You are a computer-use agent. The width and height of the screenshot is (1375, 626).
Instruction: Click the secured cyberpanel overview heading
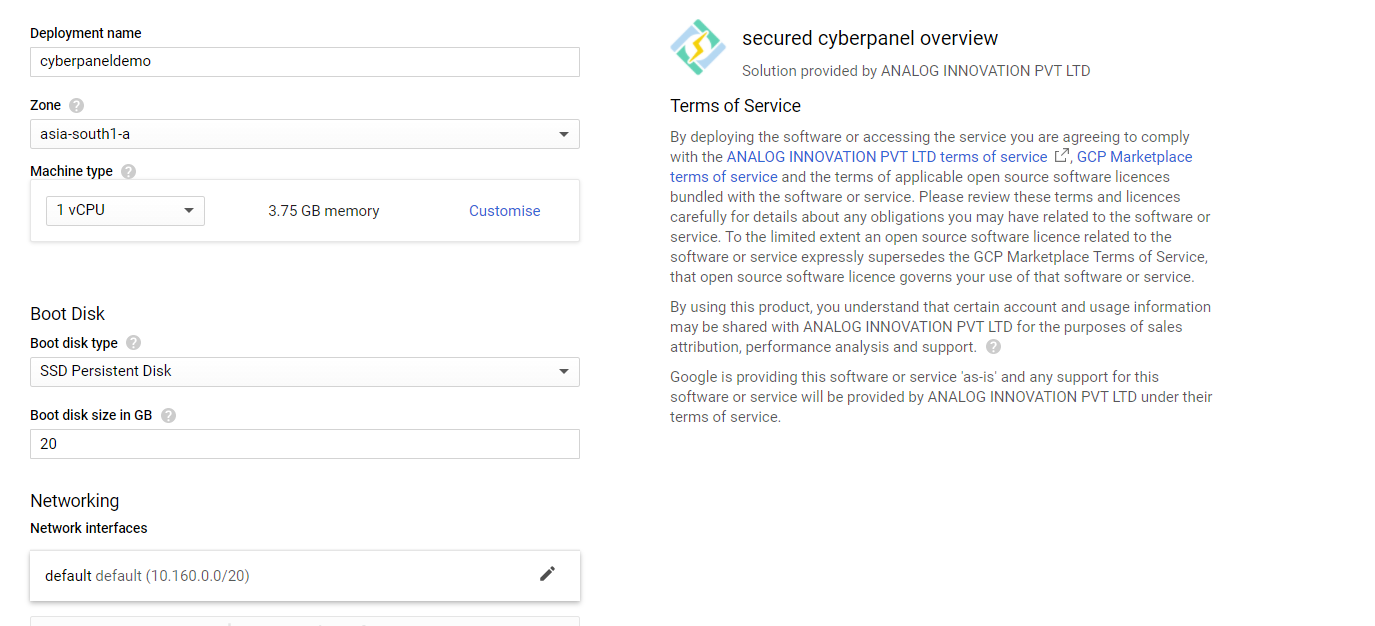870,38
